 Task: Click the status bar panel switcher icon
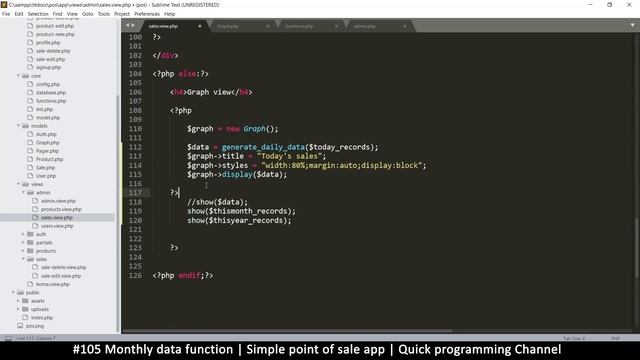coord(8,338)
